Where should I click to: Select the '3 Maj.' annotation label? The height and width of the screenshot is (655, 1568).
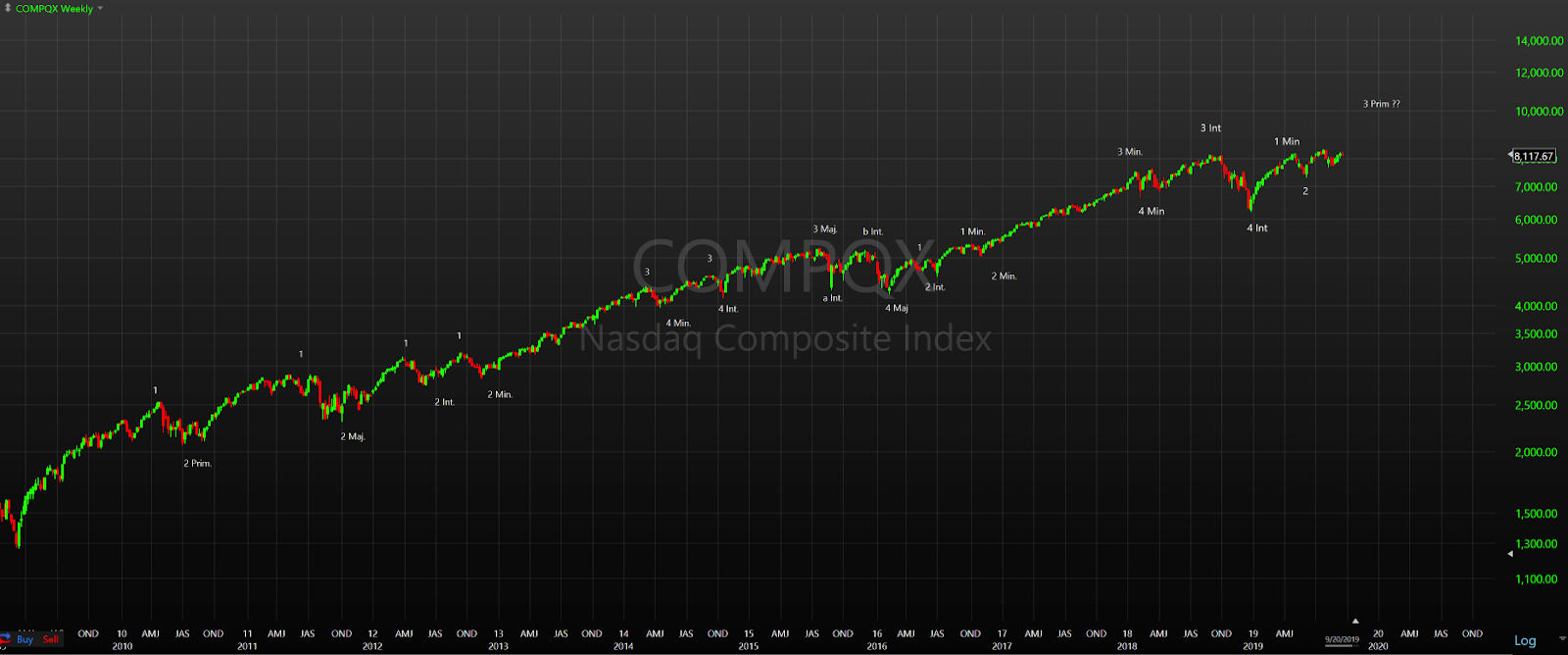pyautogui.click(x=825, y=229)
